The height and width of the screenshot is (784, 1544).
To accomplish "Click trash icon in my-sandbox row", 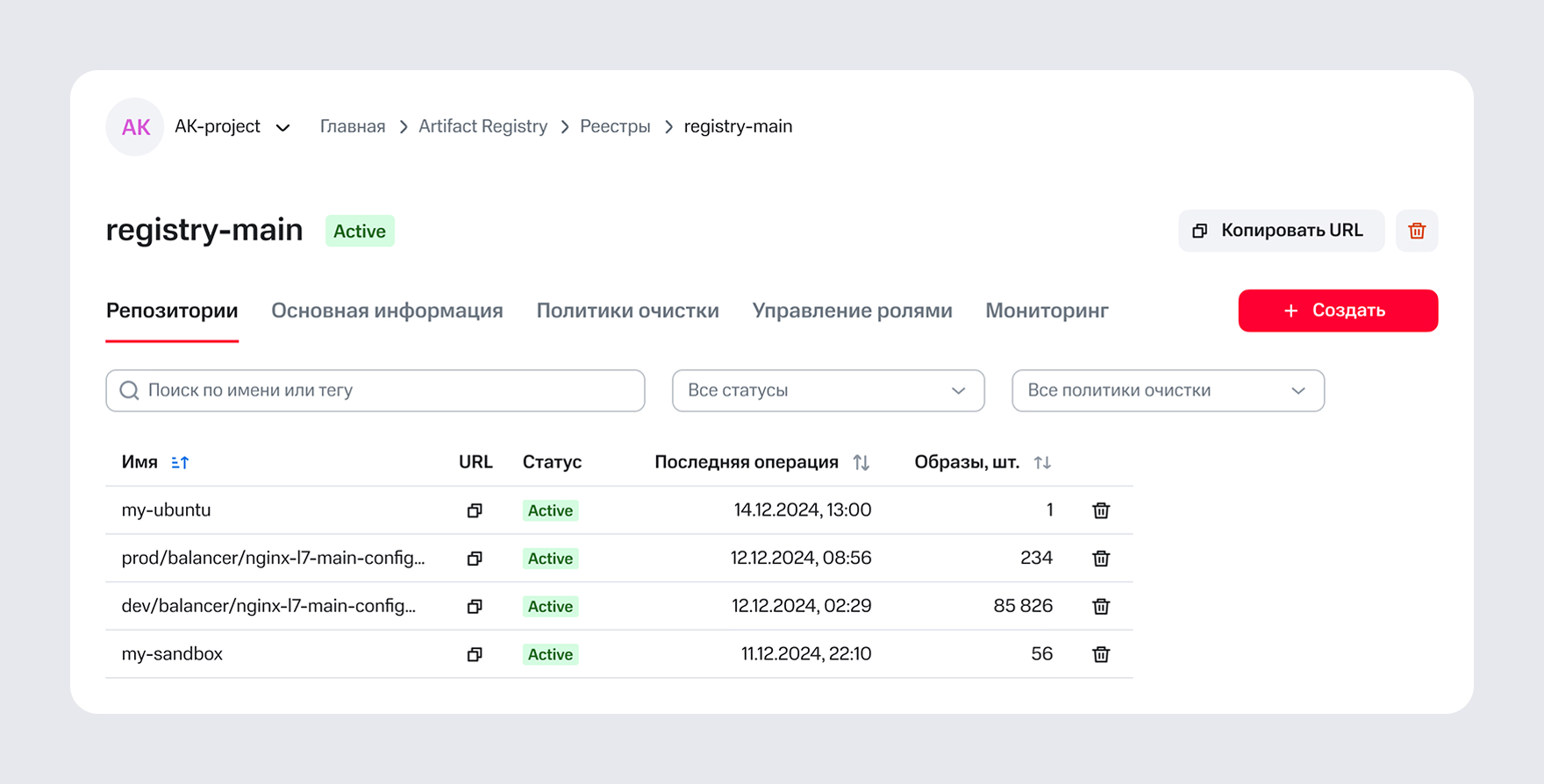I will click(1101, 654).
